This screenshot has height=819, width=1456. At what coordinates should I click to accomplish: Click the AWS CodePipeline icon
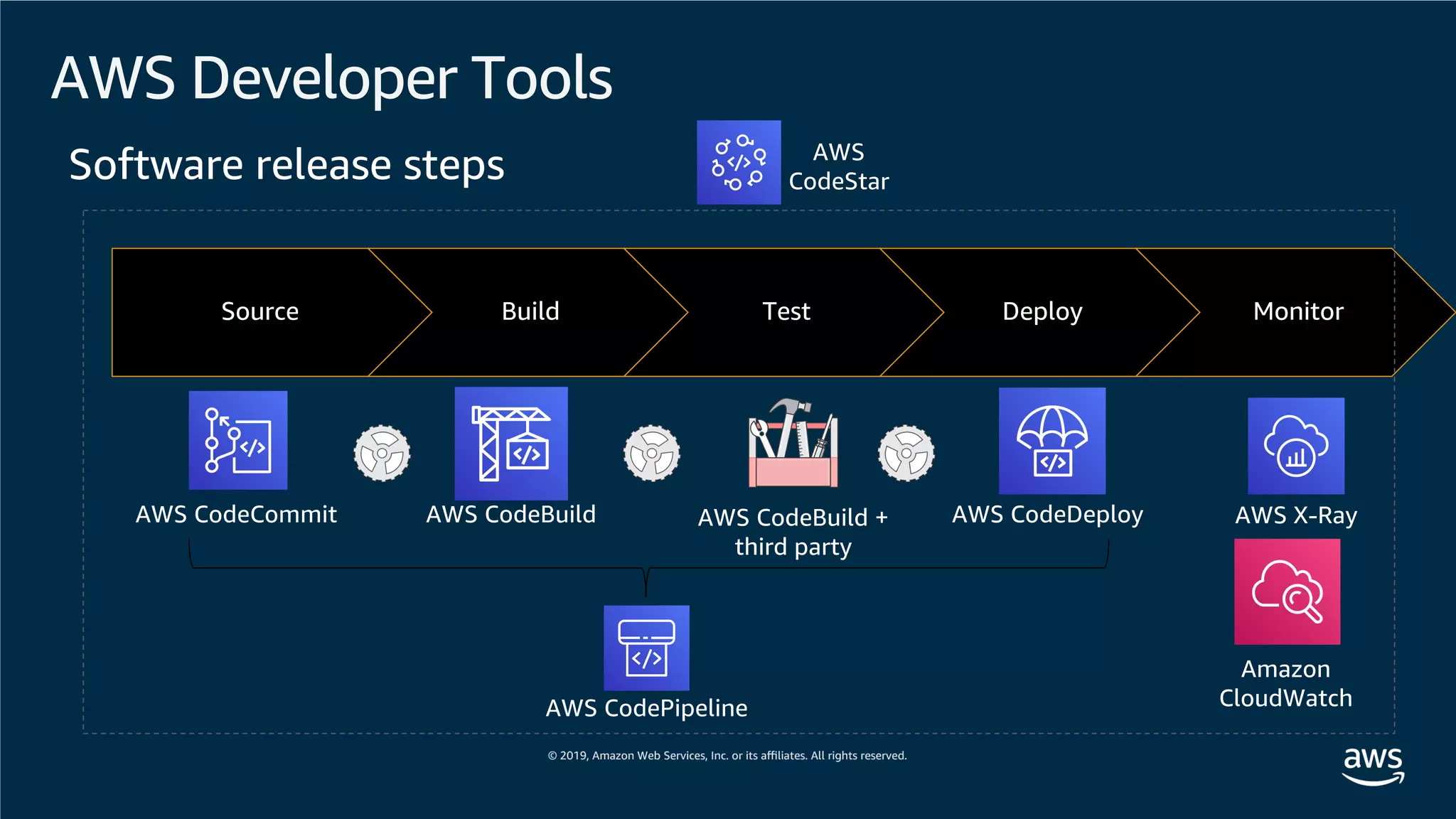tap(646, 648)
